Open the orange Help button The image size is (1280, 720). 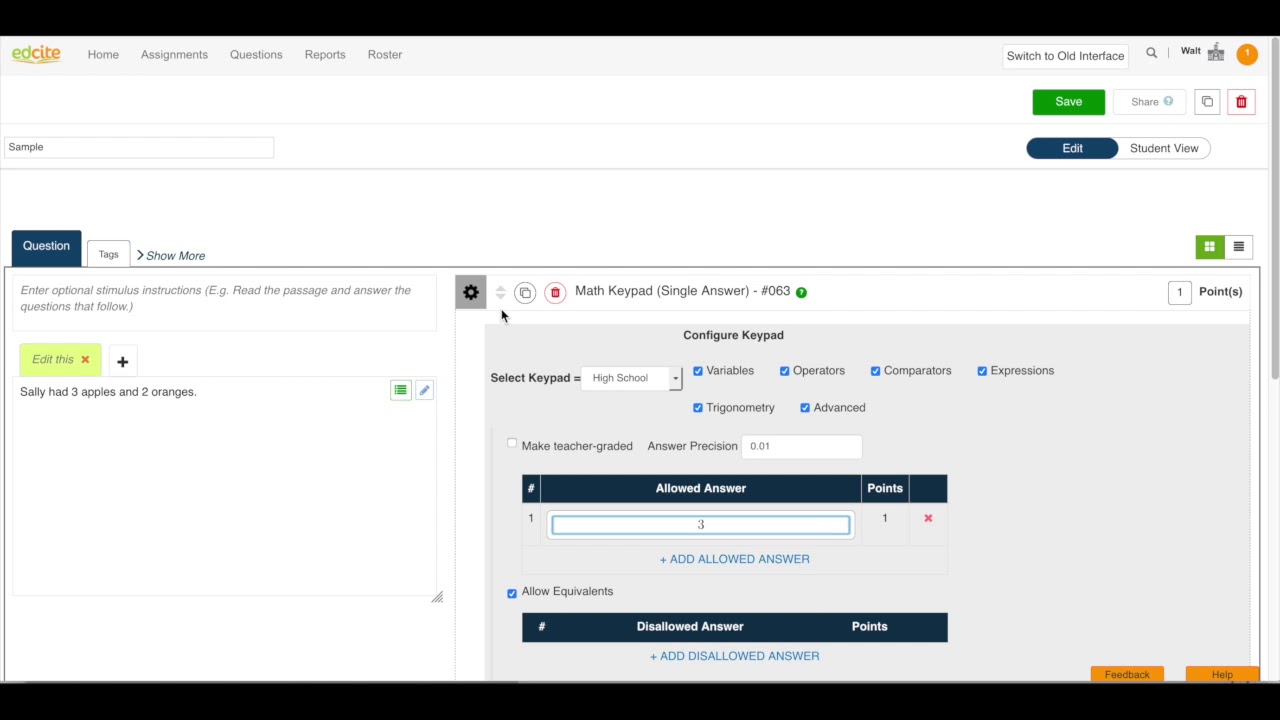click(x=1222, y=675)
